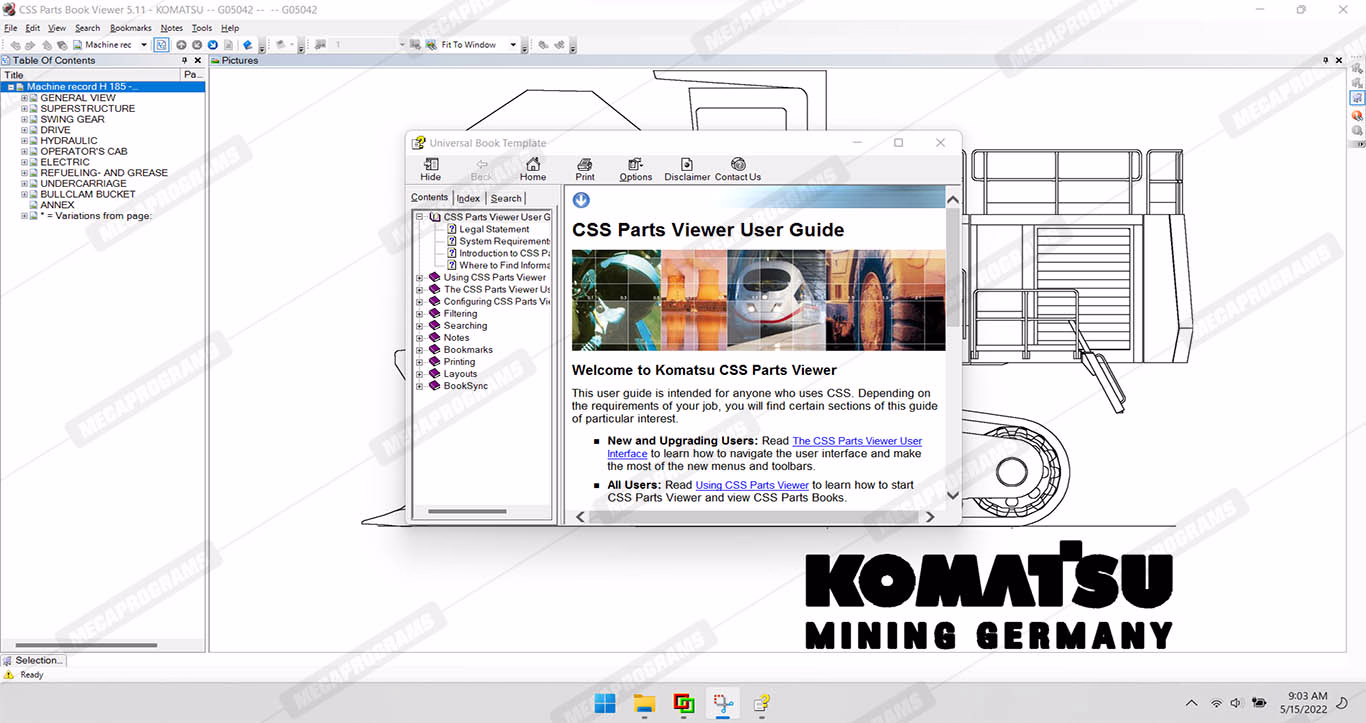
Task: Open File Explorer from the taskbar
Action: pos(644,703)
